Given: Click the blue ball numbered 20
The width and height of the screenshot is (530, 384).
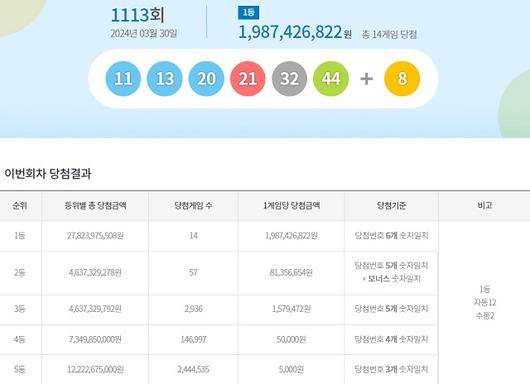Looking at the screenshot, I should [x=206, y=79].
